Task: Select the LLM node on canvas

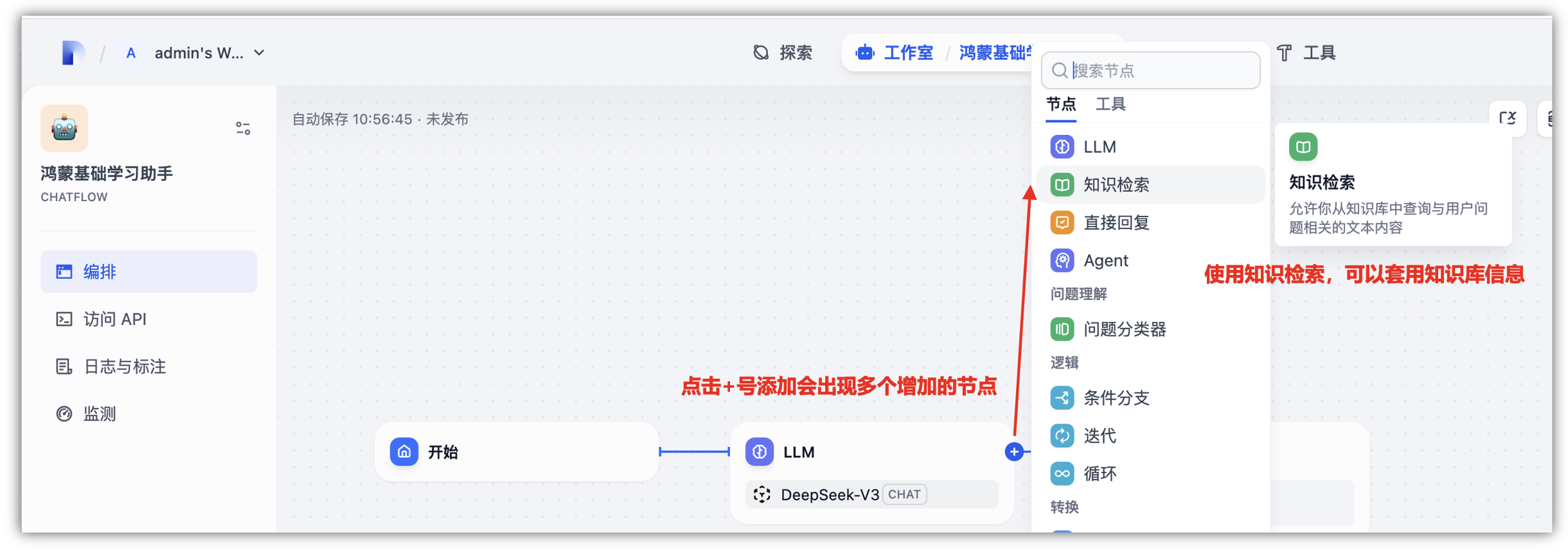Action: tap(873, 473)
